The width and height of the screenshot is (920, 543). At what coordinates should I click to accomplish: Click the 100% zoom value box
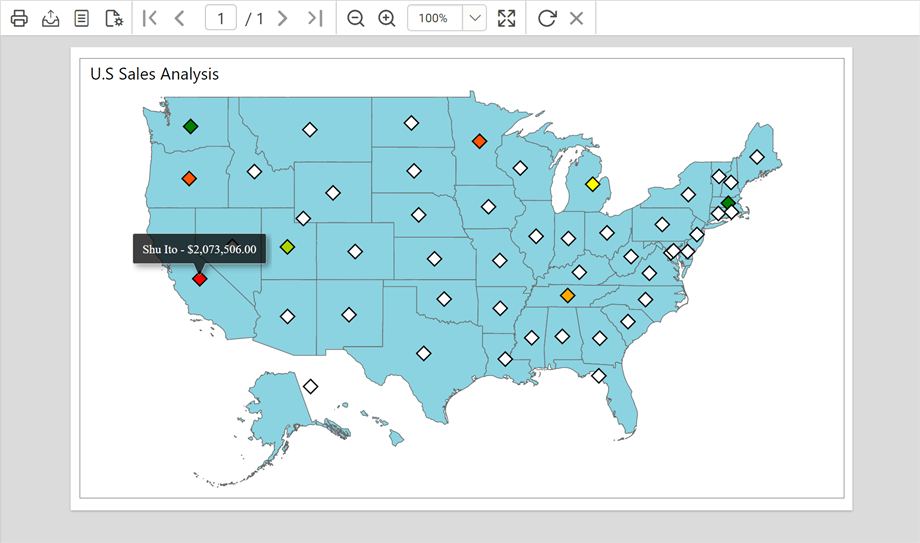tap(435, 18)
